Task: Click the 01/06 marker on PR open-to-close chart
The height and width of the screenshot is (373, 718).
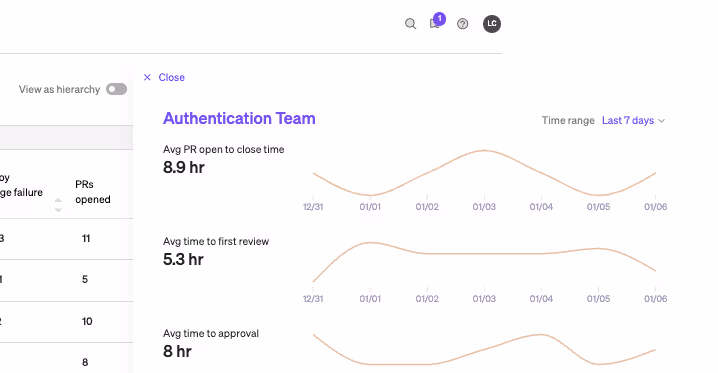Action: pyautogui.click(x=655, y=207)
